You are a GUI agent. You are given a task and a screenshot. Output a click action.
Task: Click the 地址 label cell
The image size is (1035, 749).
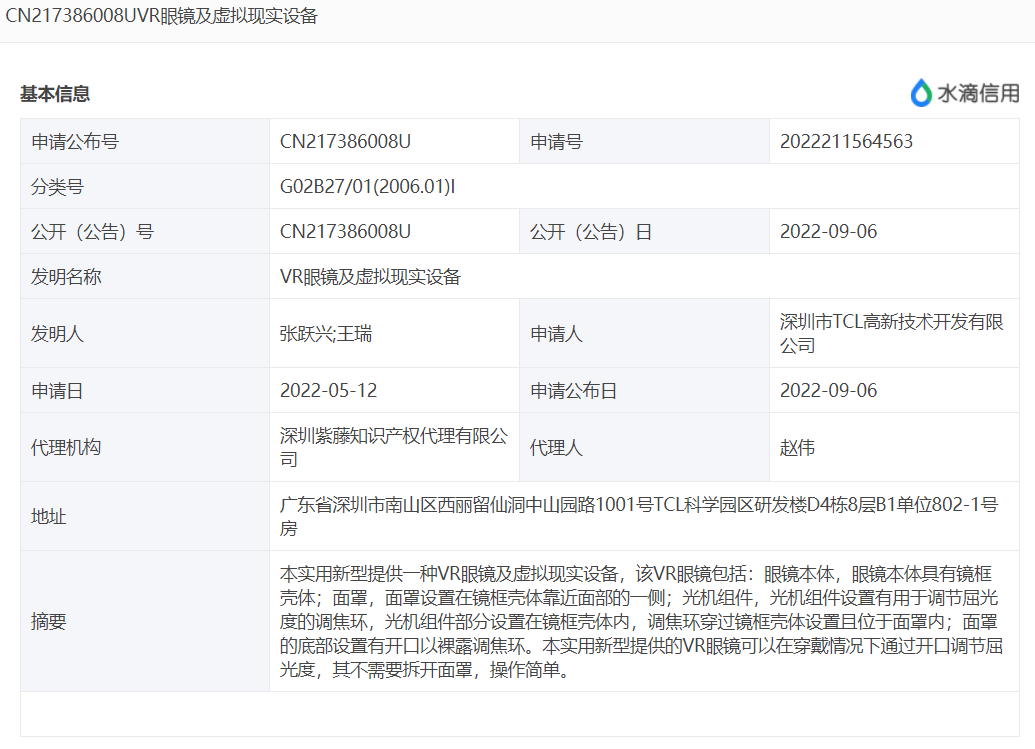pyautogui.click(x=145, y=516)
